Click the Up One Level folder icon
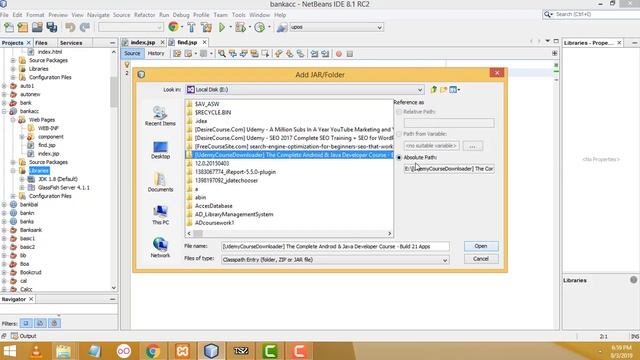Screen dimensions: 640x360 (433, 89)
